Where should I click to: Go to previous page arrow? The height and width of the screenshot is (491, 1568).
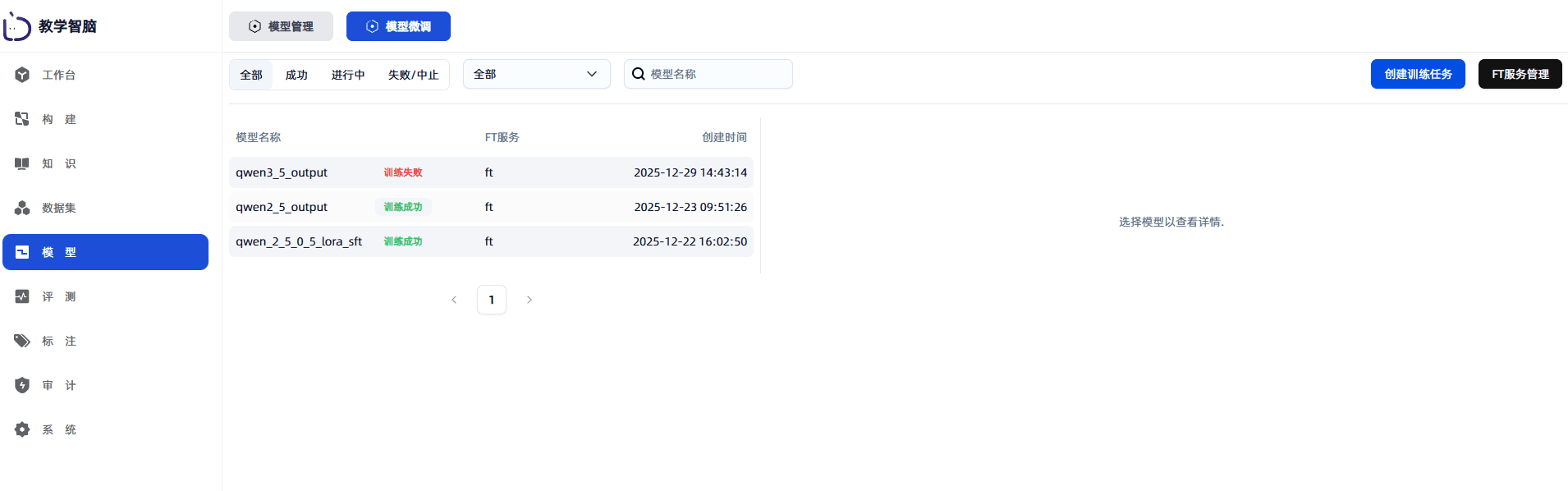pyautogui.click(x=454, y=300)
